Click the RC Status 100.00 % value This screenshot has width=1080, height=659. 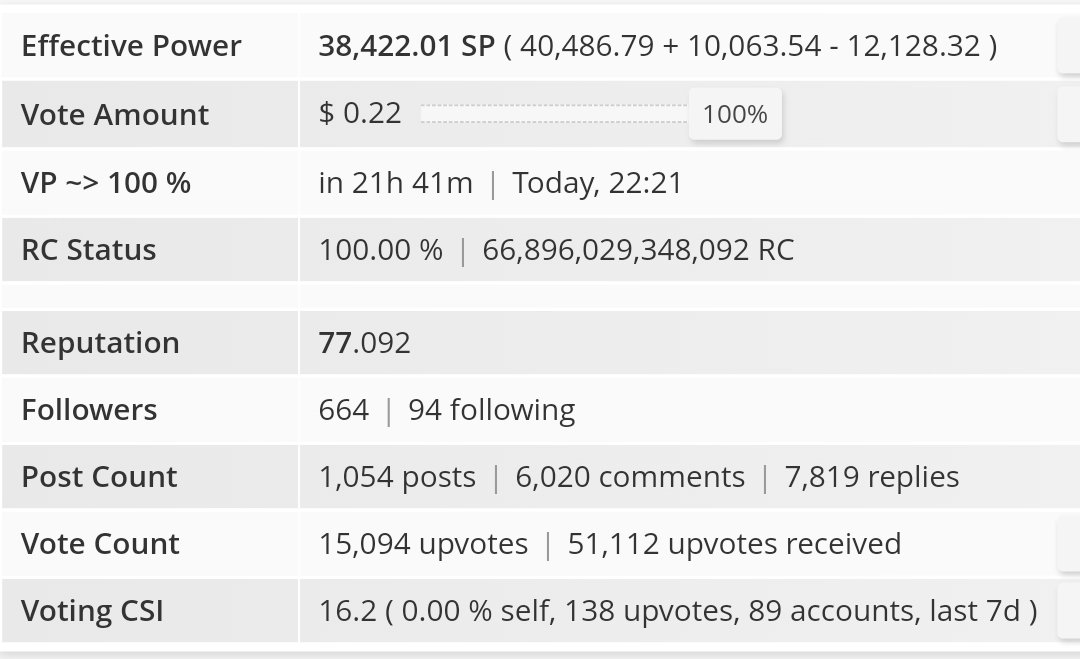click(x=380, y=250)
